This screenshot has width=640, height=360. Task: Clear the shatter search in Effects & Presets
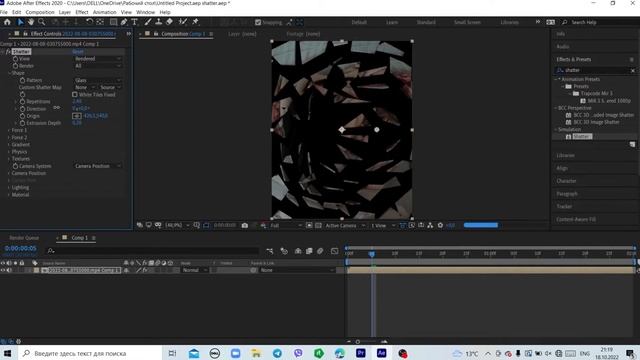633,71
